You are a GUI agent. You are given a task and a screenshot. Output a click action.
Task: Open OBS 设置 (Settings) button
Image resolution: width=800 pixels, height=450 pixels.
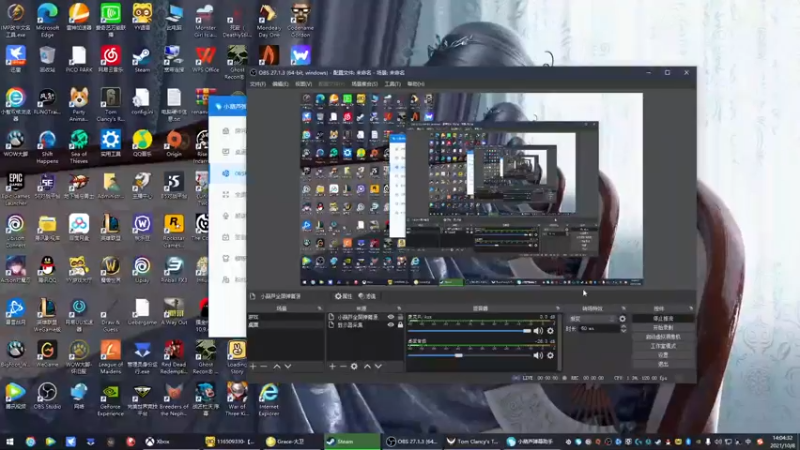coord(663,355)
